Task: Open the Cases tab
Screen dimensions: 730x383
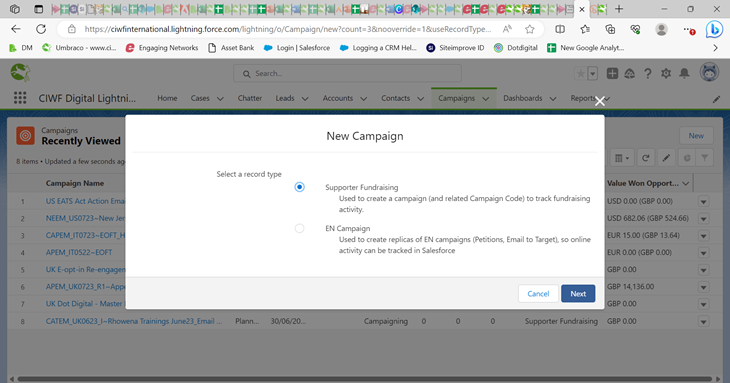Action: click(200, 98)
